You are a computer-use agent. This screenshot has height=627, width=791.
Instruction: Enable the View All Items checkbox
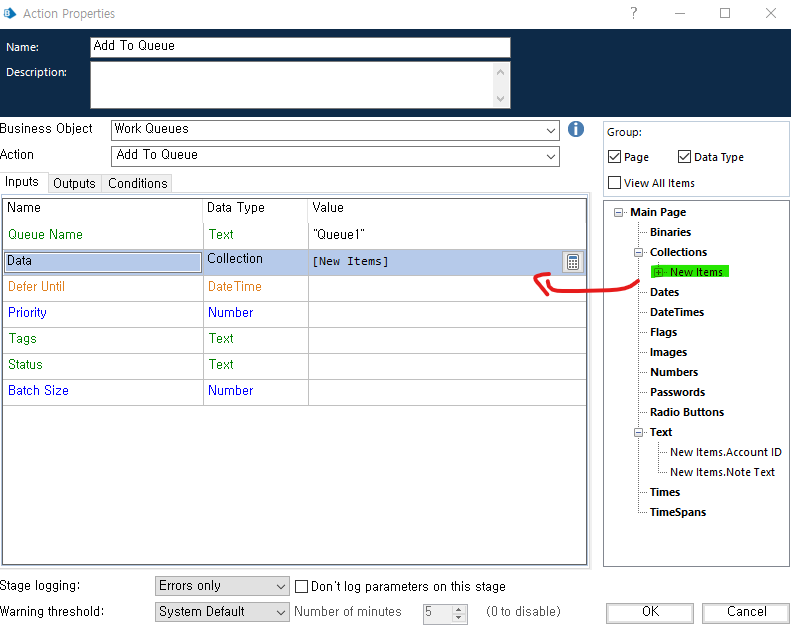point(614,183)
